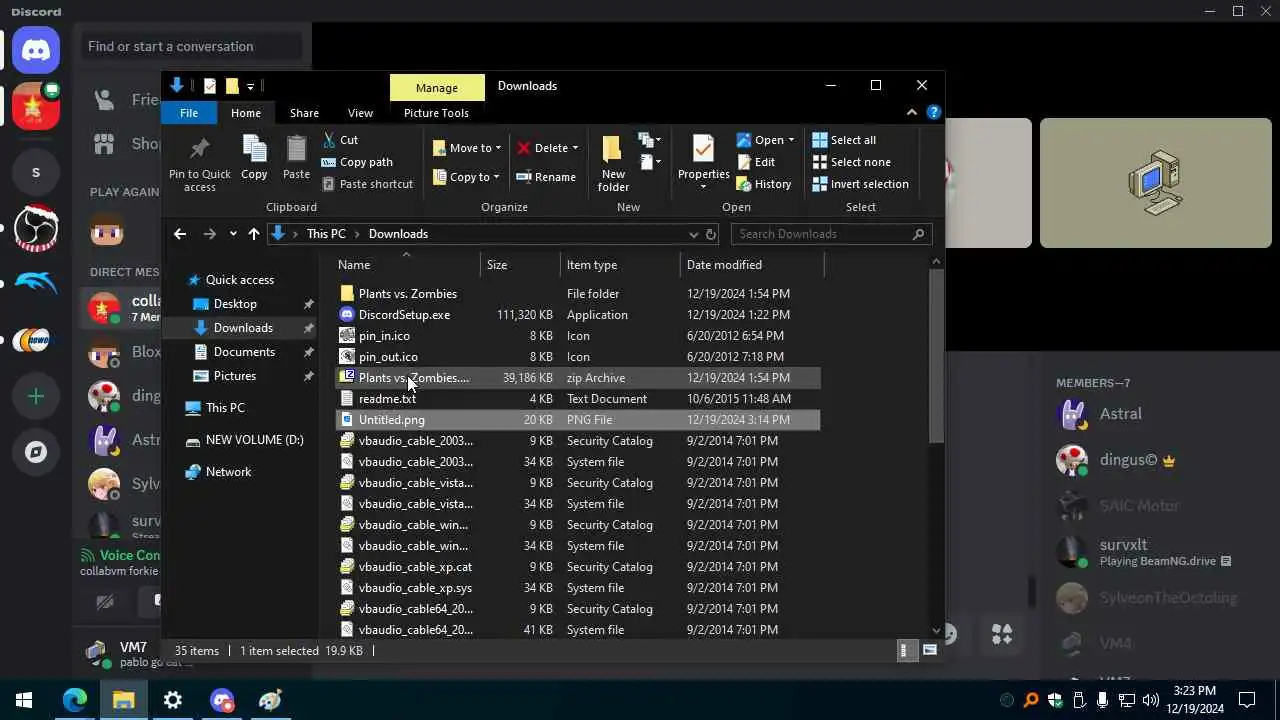Switch to Details view layout icon
Screen dimensions: 1280x720
coord(905,650)
